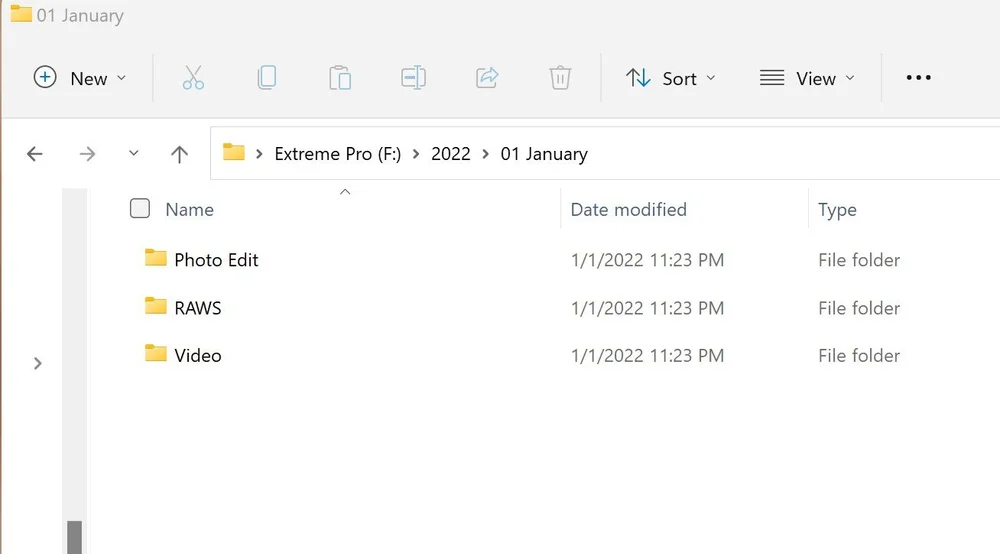Viewport: 1000px width, 554px height.
Task: Click the 01 January breadcrumb
Action: pyautogui.click(x=543, y=154)
